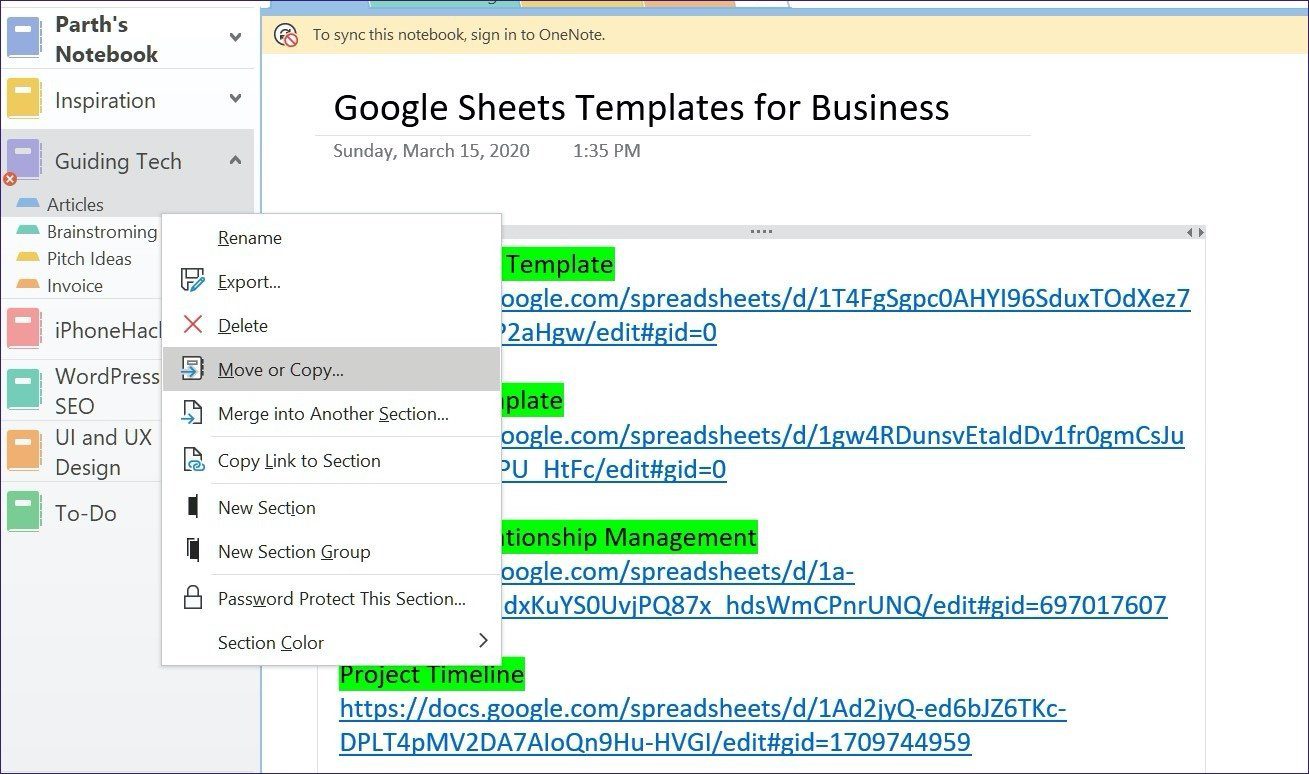This screenshot has width=1309, height=774.
Task: Click the Brainstroming section tab icon
Action: coord(28,231)
